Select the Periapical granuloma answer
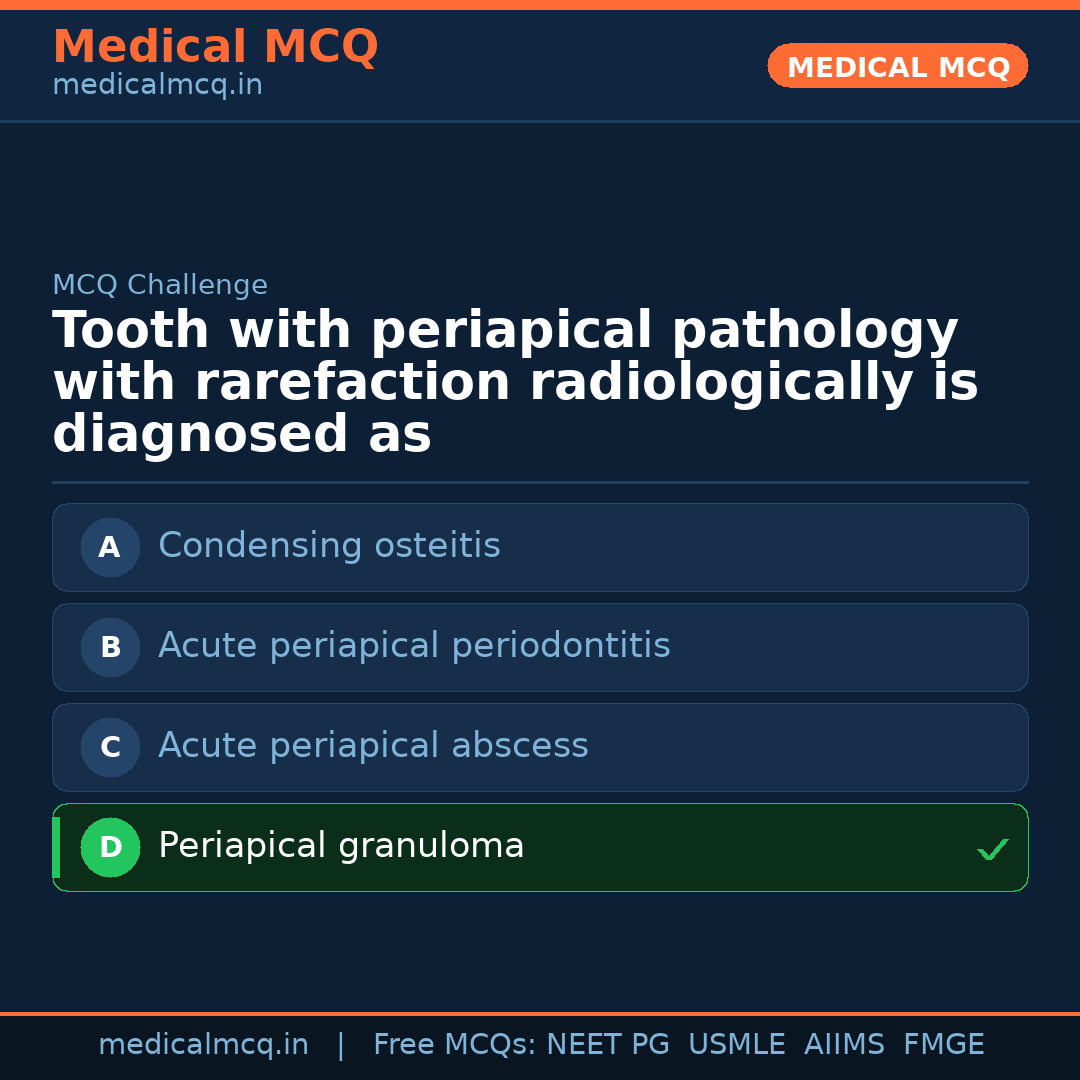The height and width of the screenshot is (1080, 1080). pyautogui.click(x=341, y=846)
